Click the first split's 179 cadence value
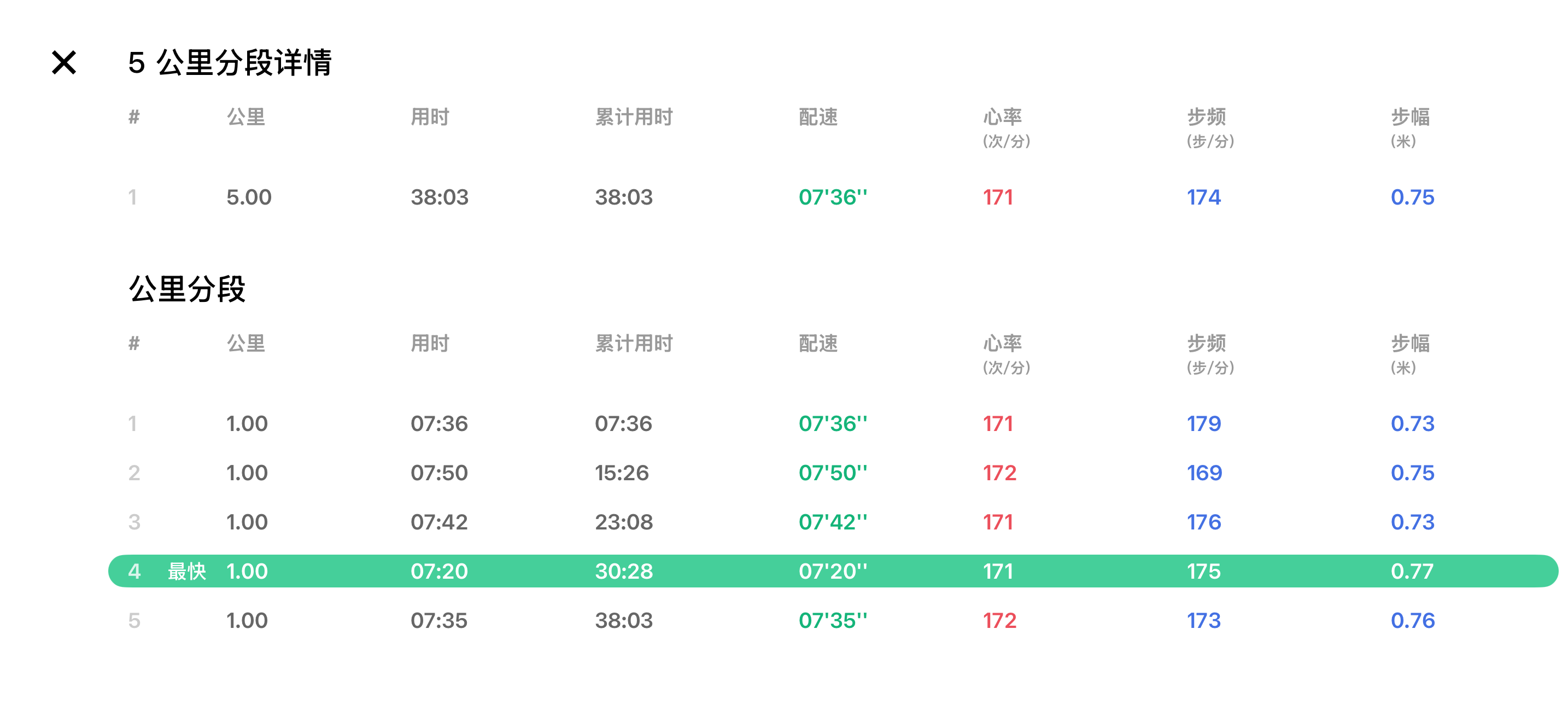1568x722 pixels. pyautogui.click(x=1203, y=424)
